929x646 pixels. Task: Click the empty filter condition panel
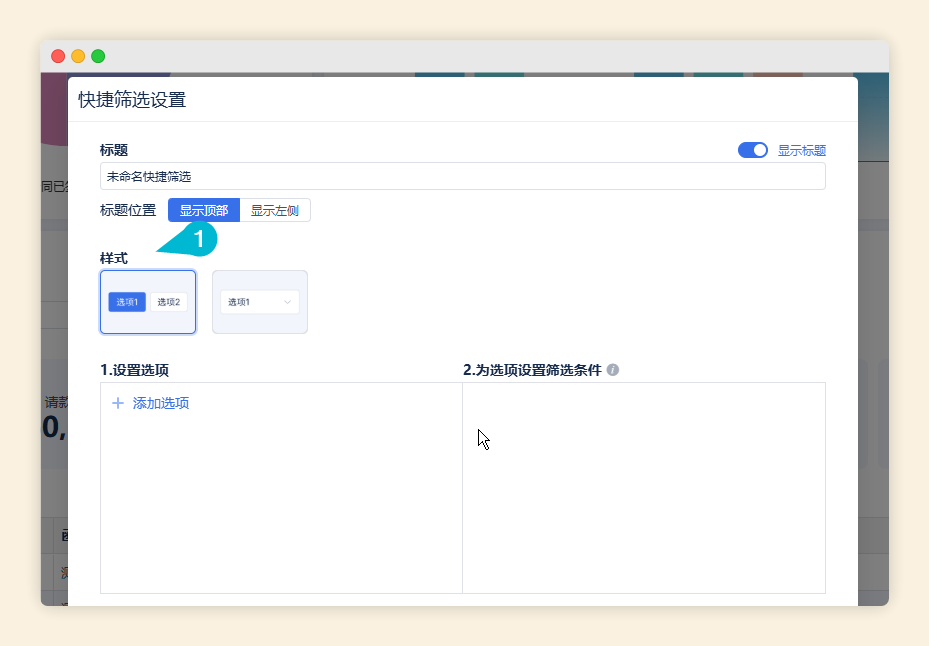(643, 487)
